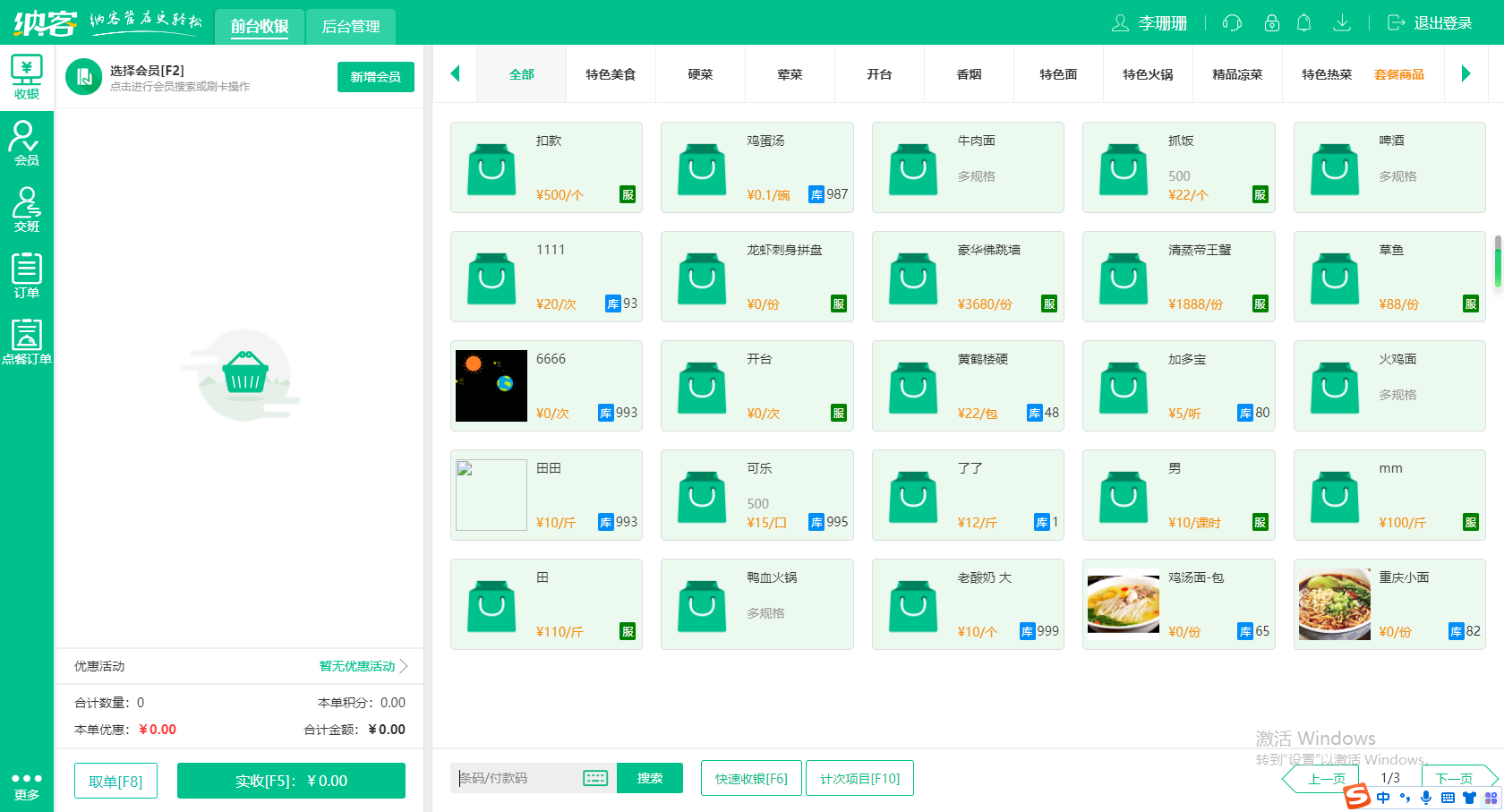Expand the 暂无优惠活动 promotions panel
Screen dimensions: 1504x812
coord(356,666)
